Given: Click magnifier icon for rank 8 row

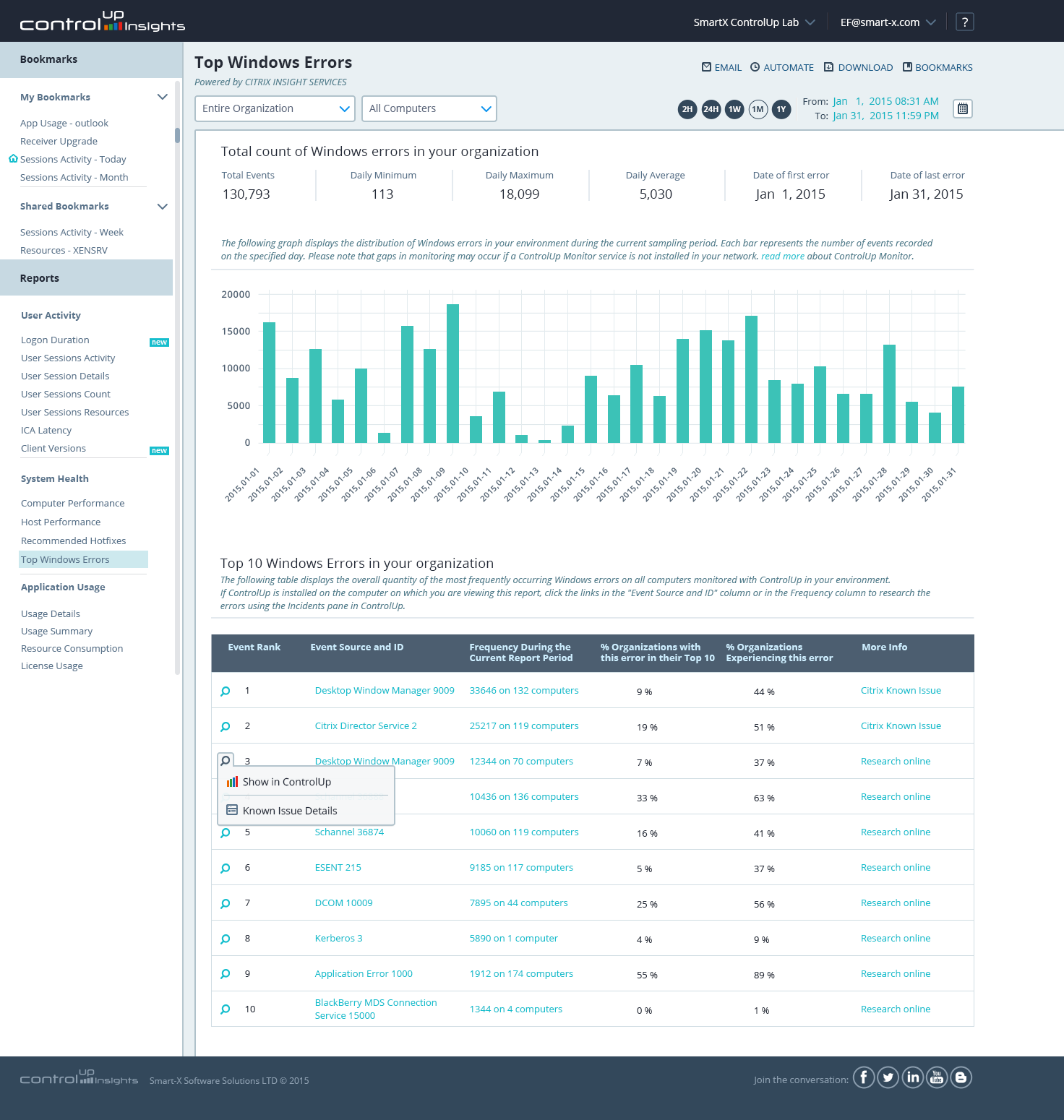Looking at the screenshot, I should click(x=226, y=939).
